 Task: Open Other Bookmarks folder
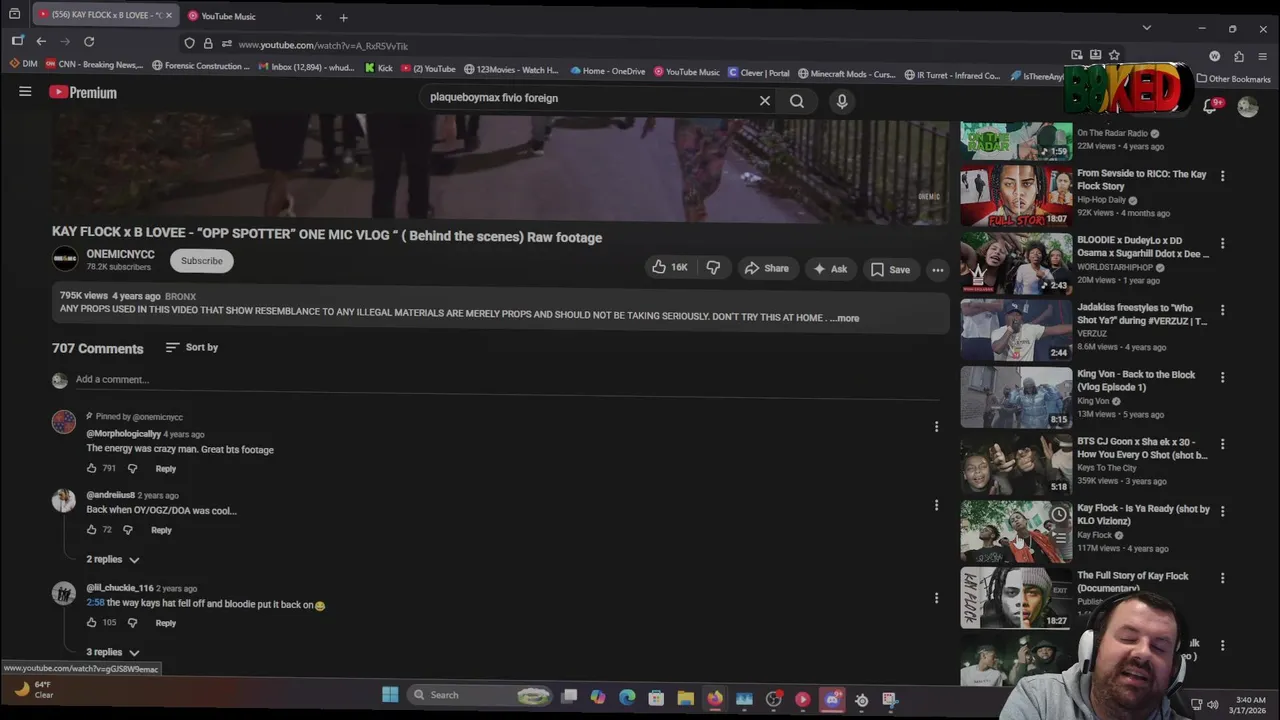1234,79
